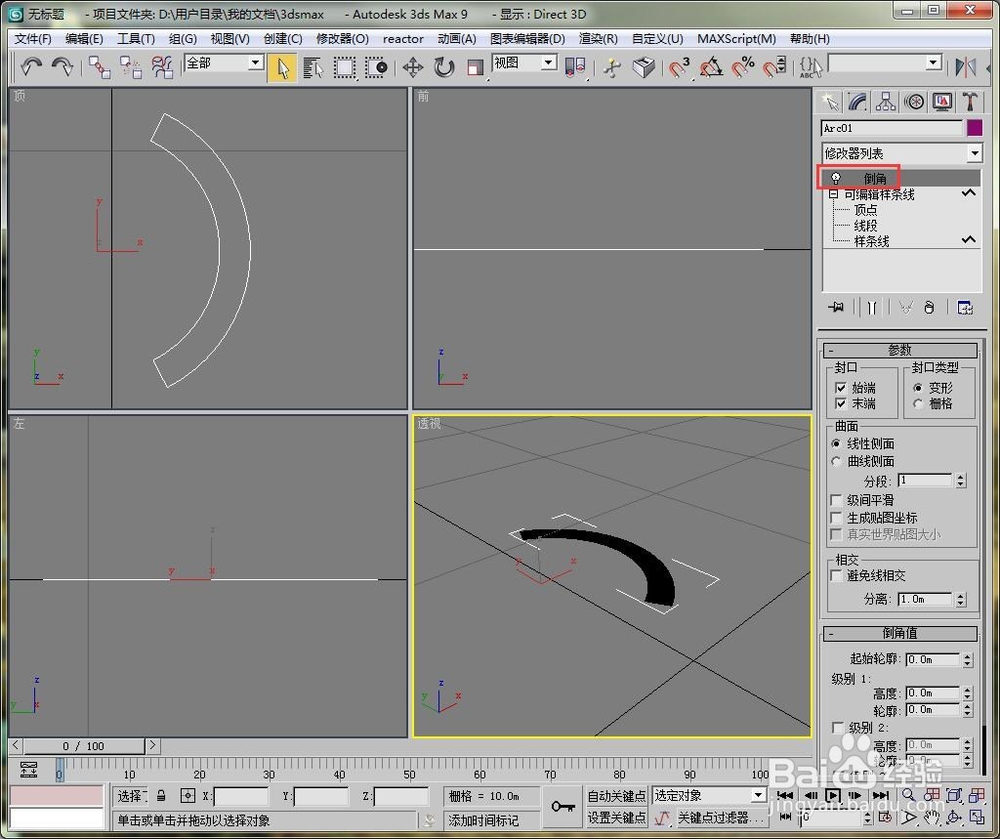The width and height of the screenshot is (1000, 839).
Task: Collapse the 倒角值 rollout
Action: pos(900,633)
